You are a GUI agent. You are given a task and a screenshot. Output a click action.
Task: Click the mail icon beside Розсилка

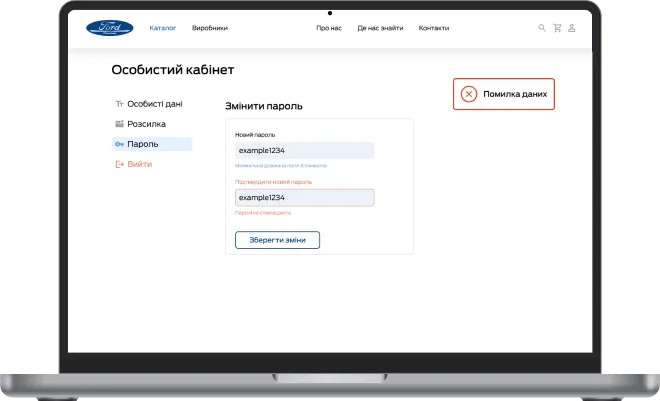coord(119,124)
